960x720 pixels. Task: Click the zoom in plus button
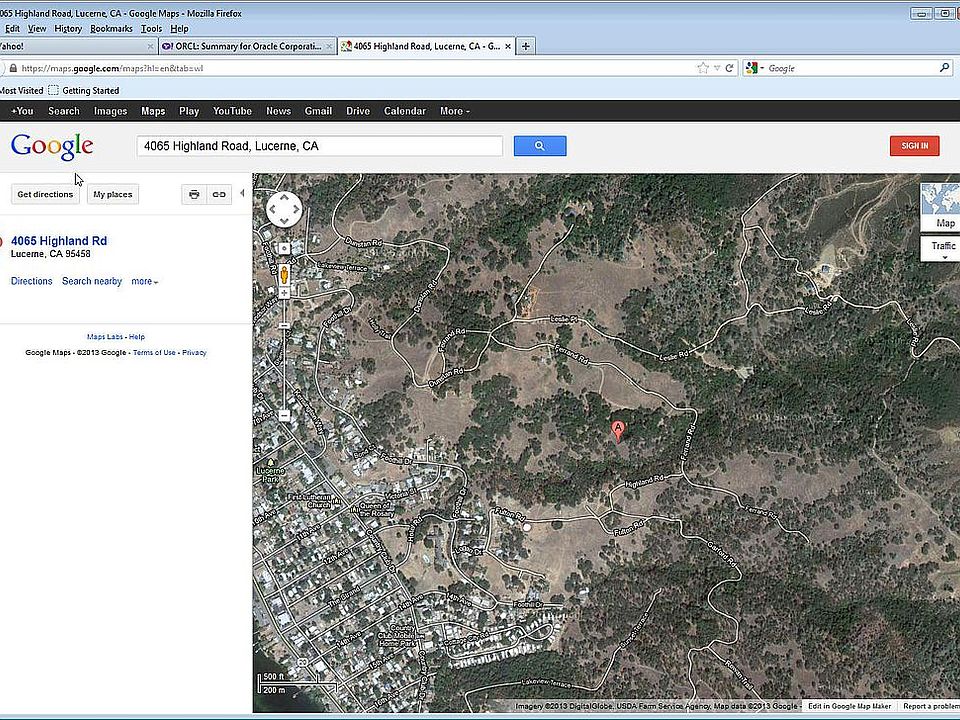coord(284,293)
